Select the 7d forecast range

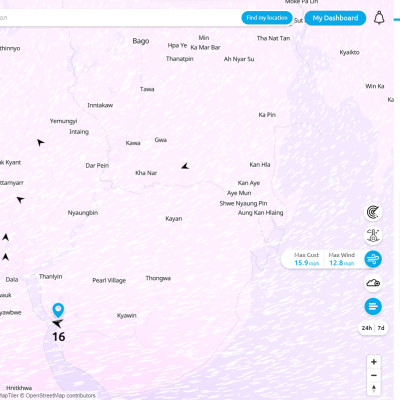(x=381, y=328)
